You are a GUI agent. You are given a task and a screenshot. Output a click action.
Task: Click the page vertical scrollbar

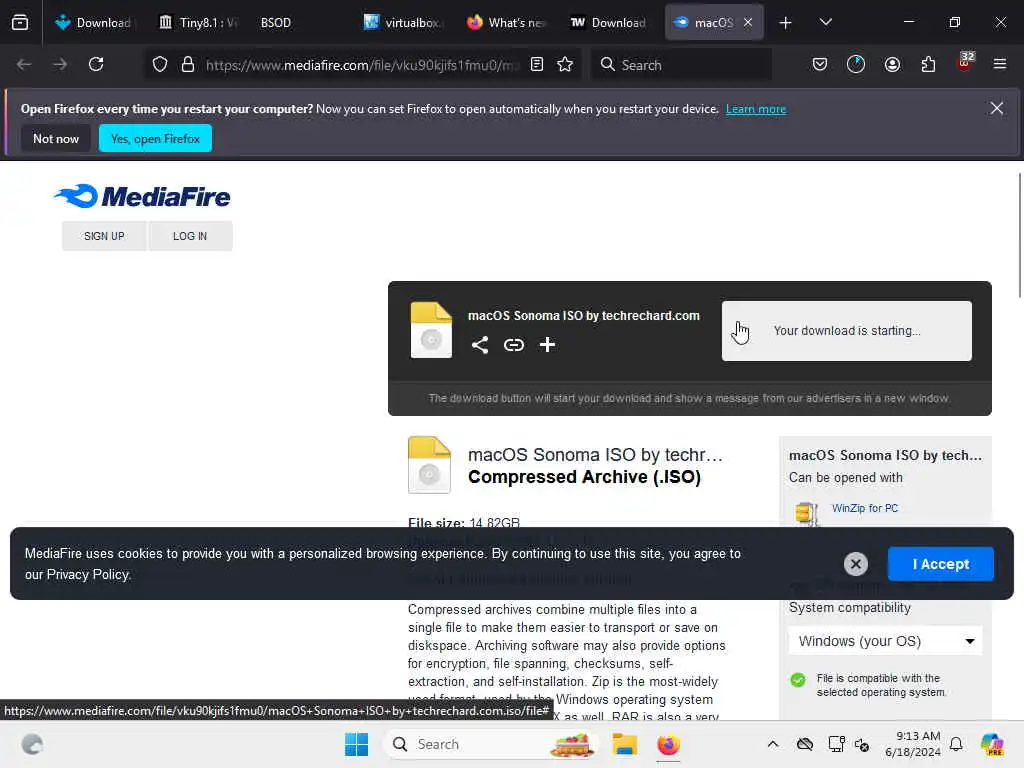[x=1019, y=235]
